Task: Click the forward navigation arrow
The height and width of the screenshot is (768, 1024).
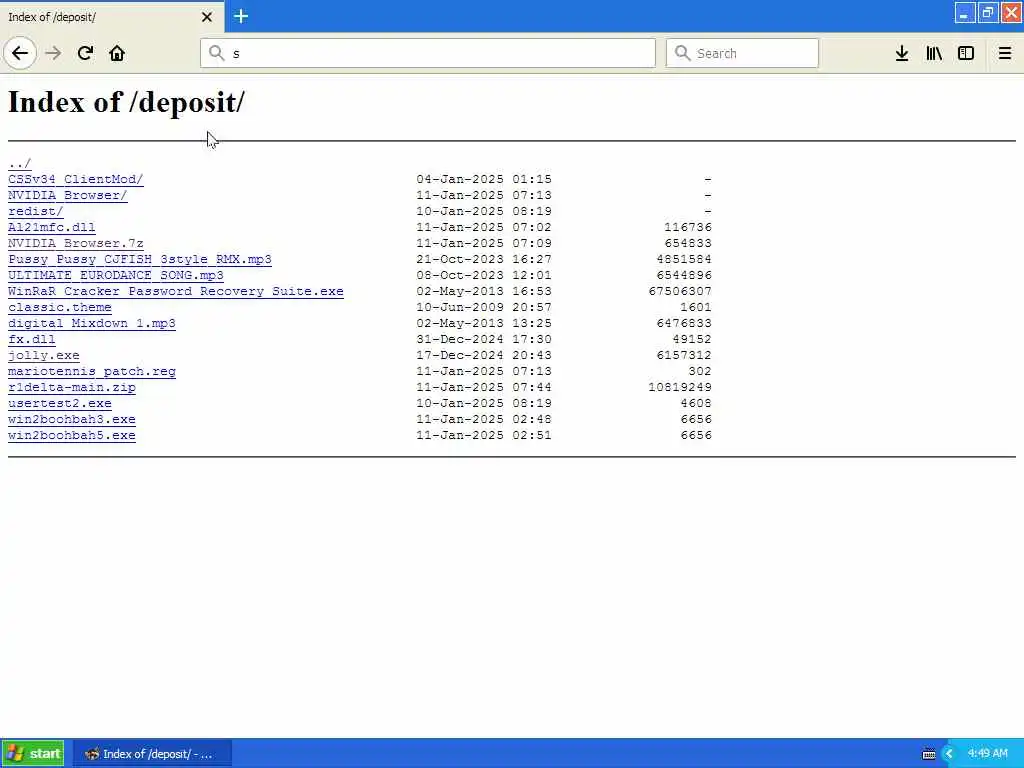Action: tap(54, 53)
